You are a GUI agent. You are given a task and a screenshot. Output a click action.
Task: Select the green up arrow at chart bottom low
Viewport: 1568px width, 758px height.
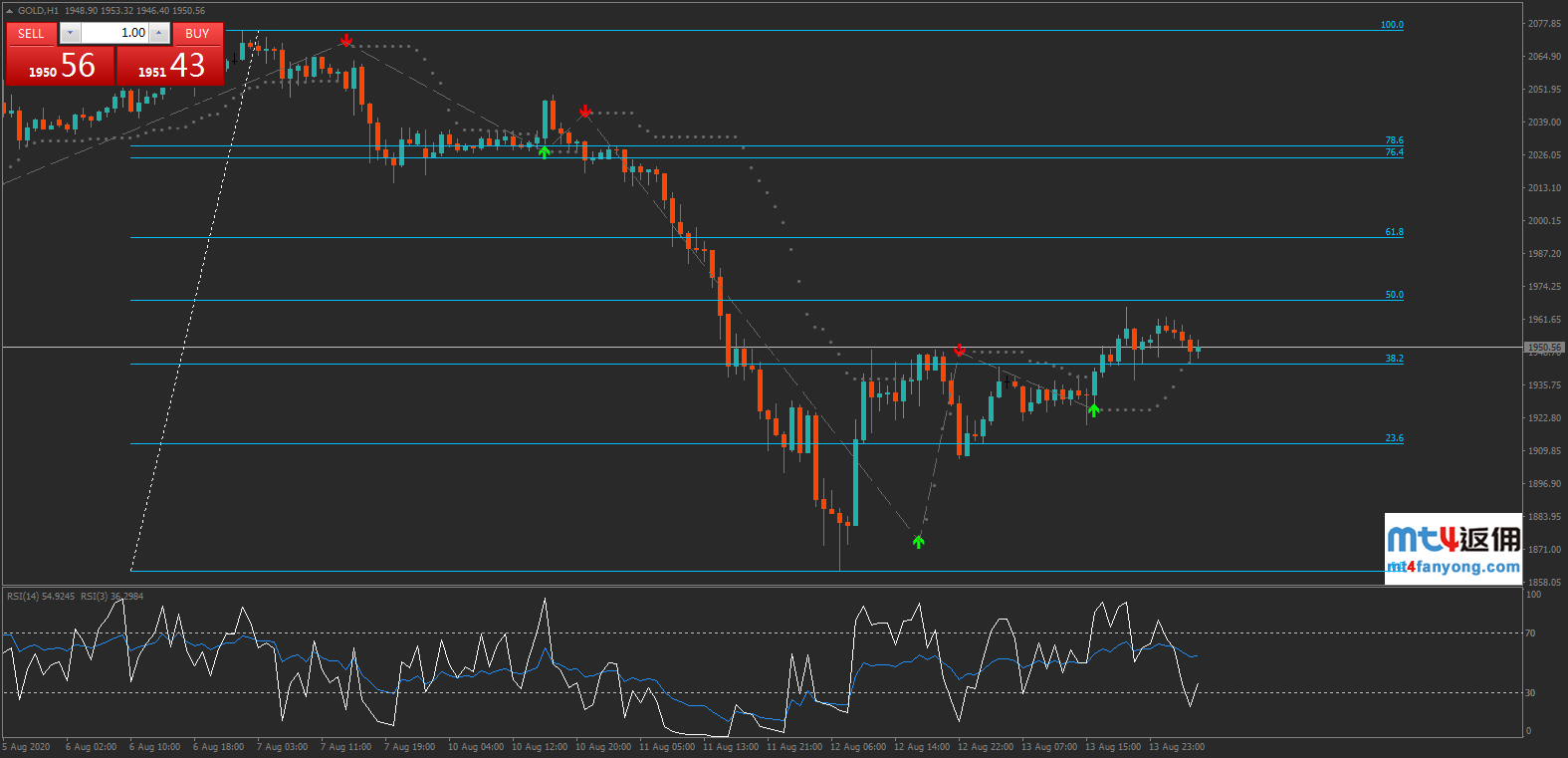coord(918,542)
